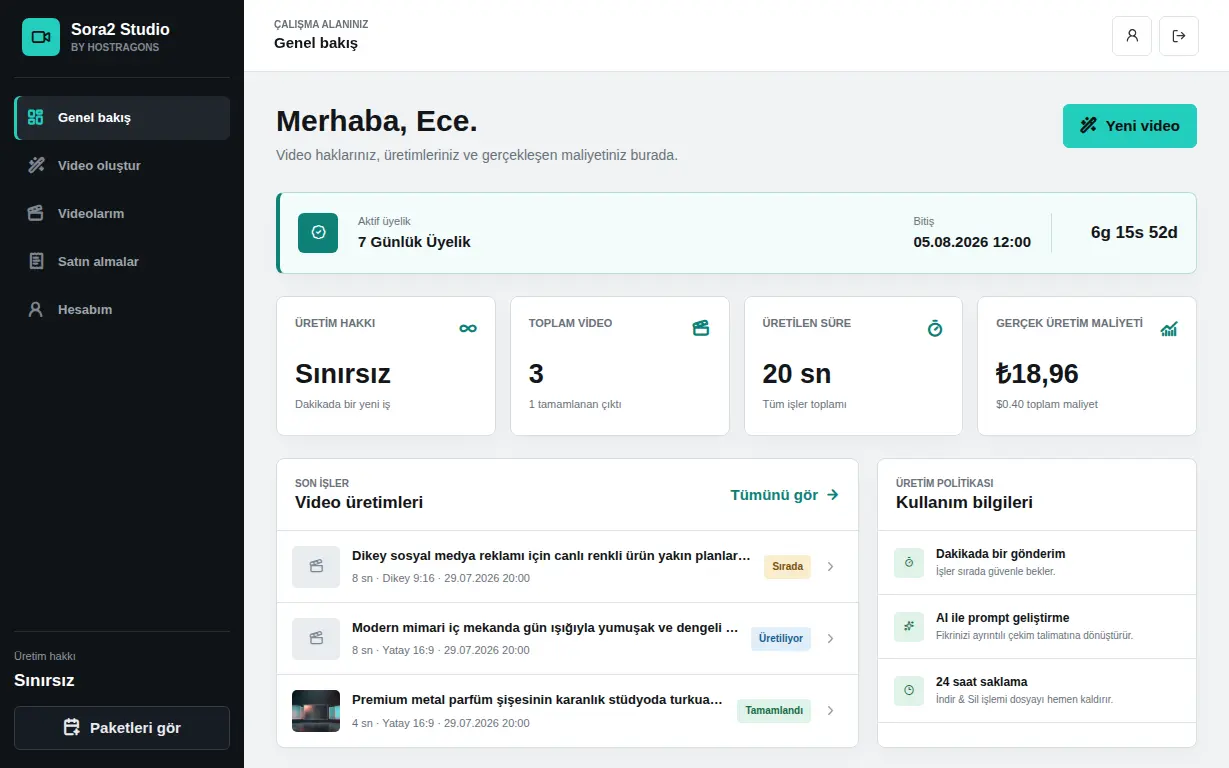Expand the Tamamlandı video row chevron
1229x768 pixels.
[830, 711]
